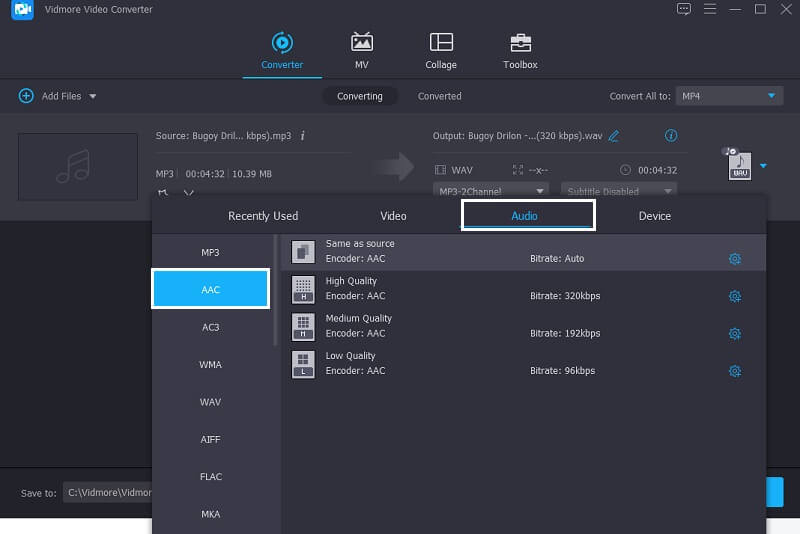Screen dimensions: 800x534
Task: Show output info via blue info icon
Action: click(671, 136)
